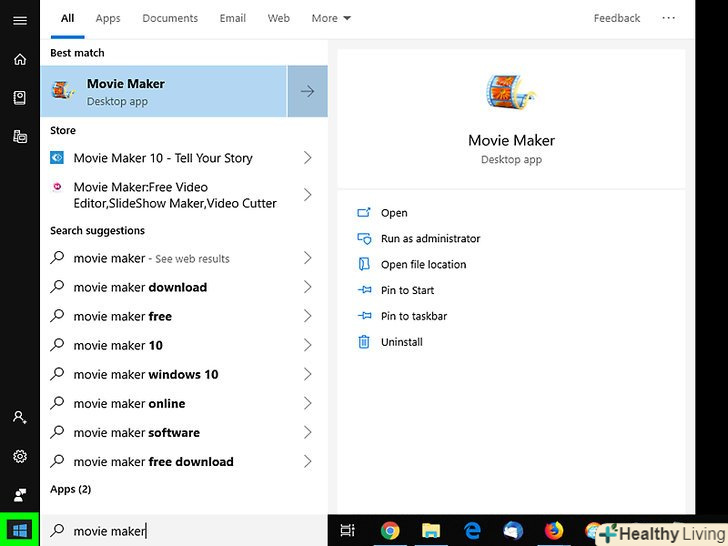Open Settings gear icon in sidebar
Screen dimensions: 728x546
(x=19, y=456)
